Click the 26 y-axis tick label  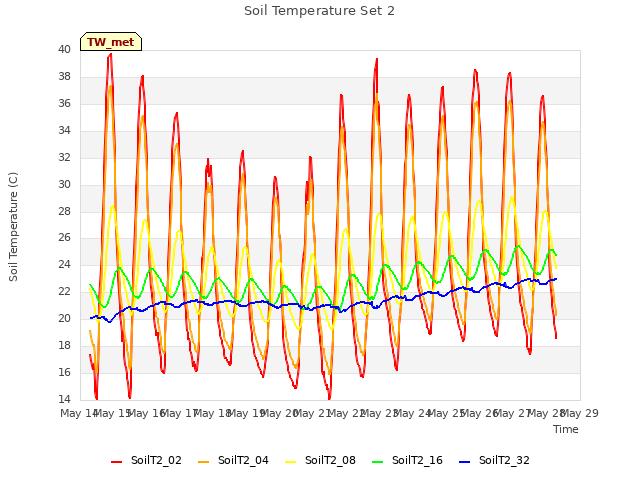(64, 238)
